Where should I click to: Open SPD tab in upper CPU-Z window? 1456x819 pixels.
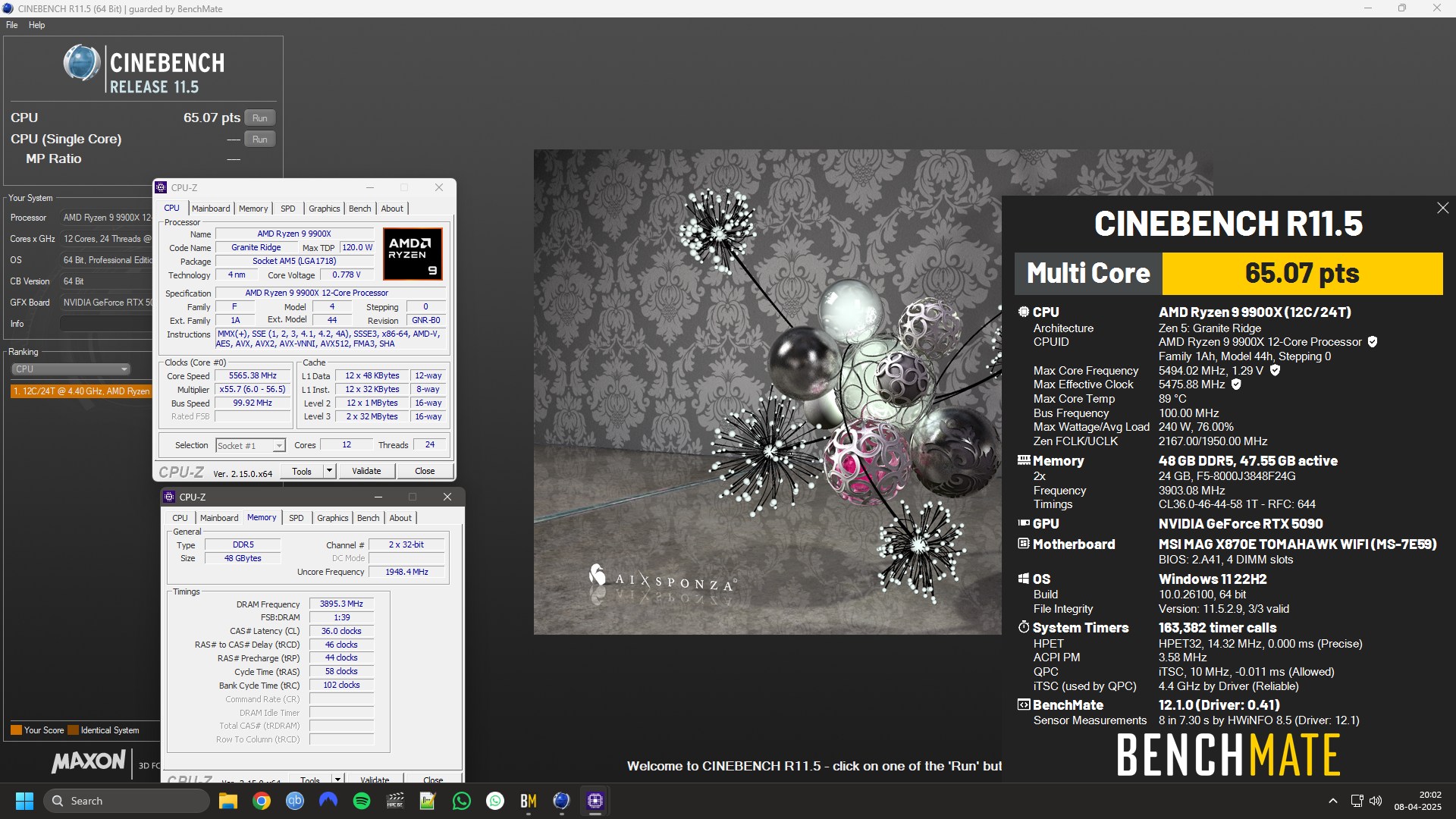coord(288,209)
